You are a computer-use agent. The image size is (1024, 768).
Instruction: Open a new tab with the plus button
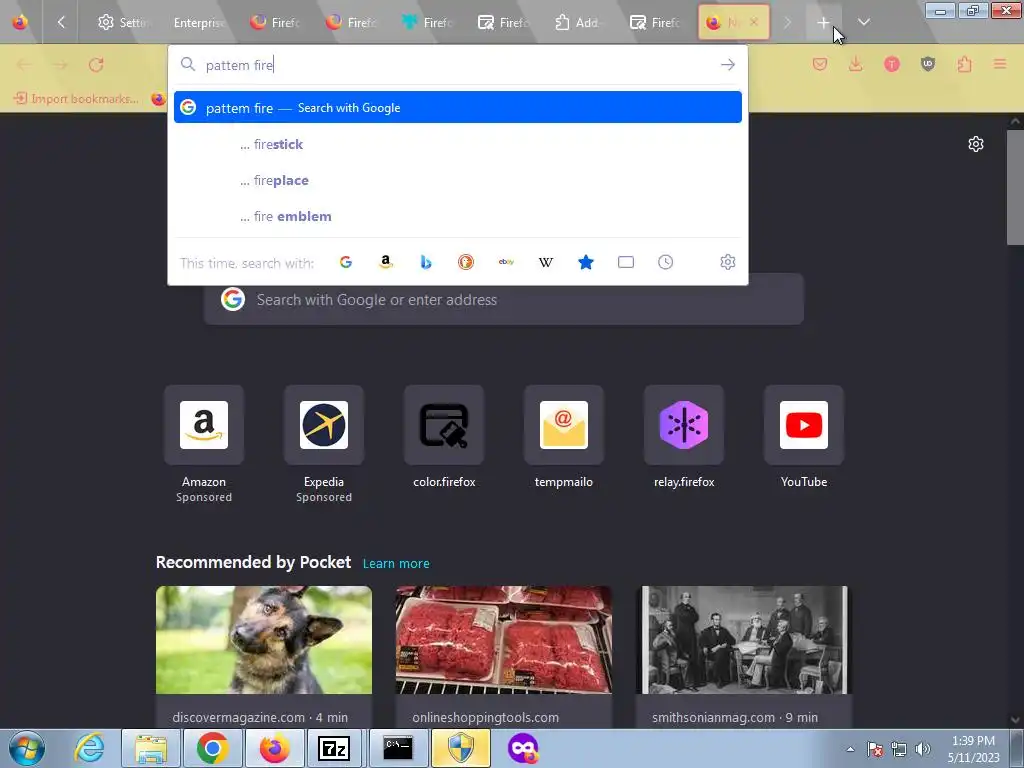[x=823, y=22]
